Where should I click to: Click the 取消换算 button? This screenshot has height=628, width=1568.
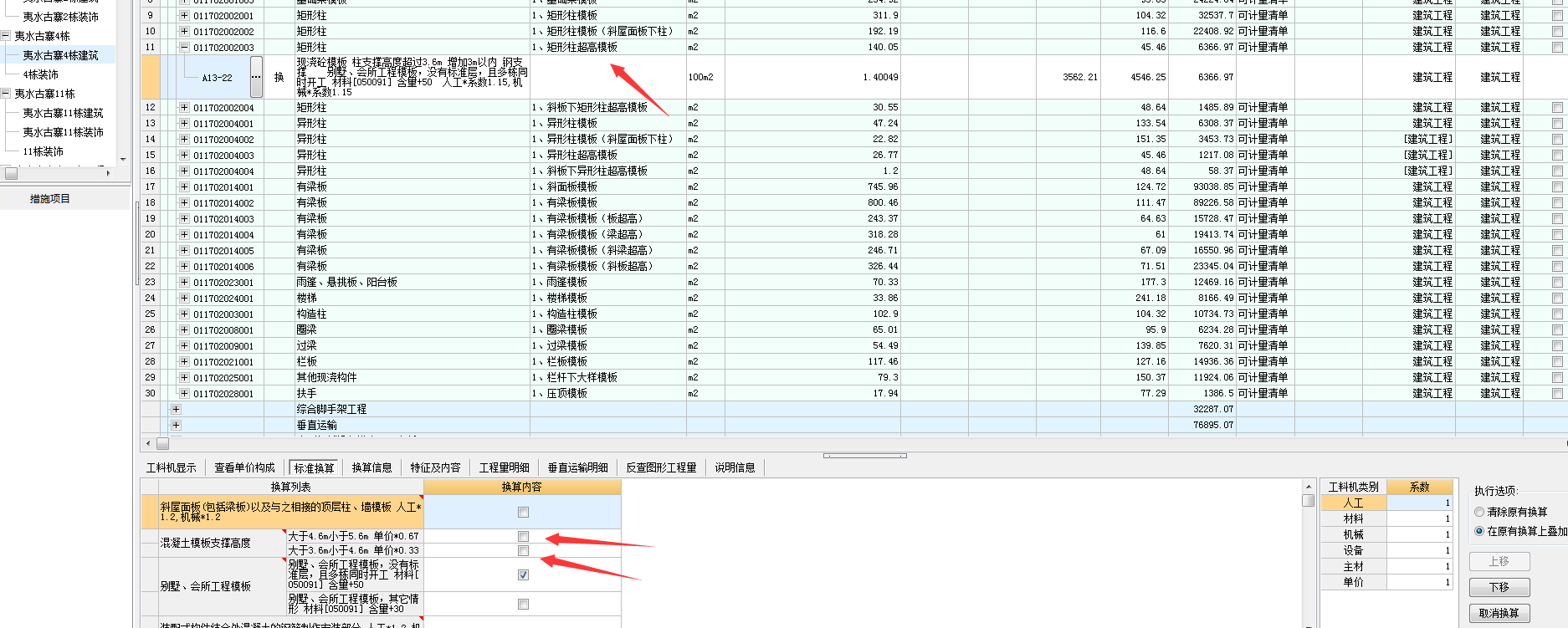click(1499, 614)
